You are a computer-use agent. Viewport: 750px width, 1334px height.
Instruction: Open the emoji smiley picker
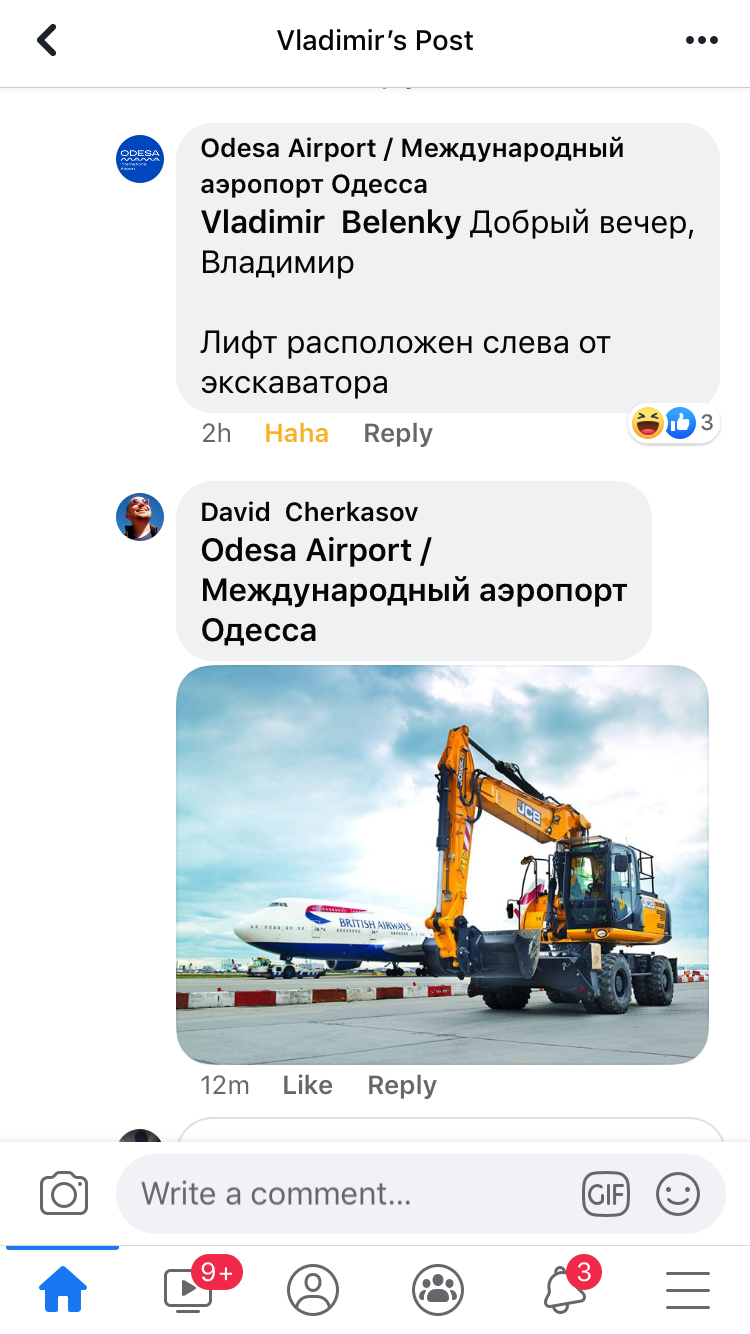coord(678,1193)
